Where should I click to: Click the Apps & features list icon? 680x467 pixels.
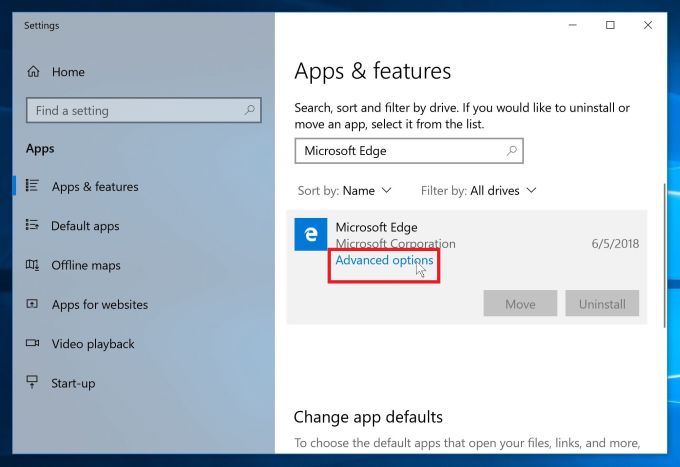(33, 186)
